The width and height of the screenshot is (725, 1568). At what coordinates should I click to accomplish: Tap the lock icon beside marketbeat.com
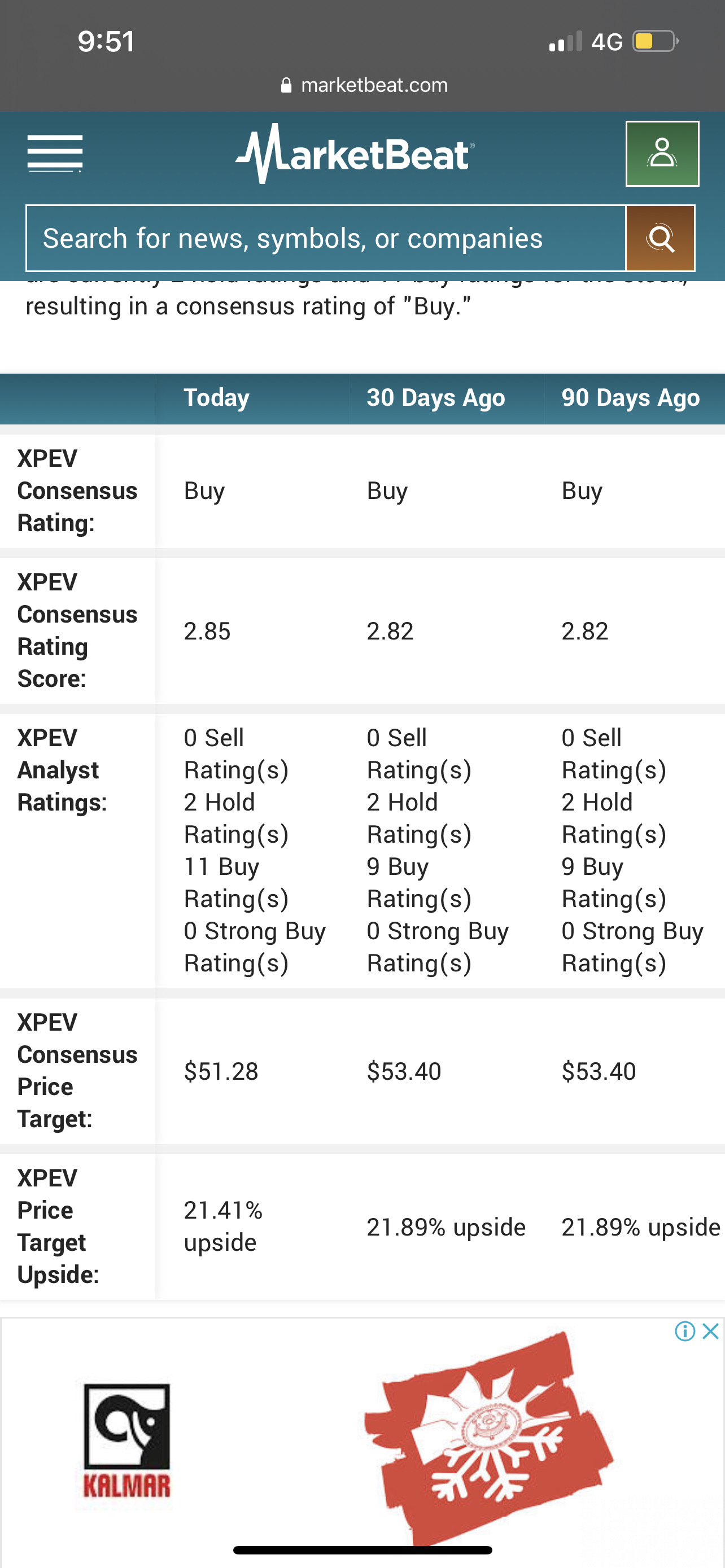pyautogui.click(x=286, y=85)
